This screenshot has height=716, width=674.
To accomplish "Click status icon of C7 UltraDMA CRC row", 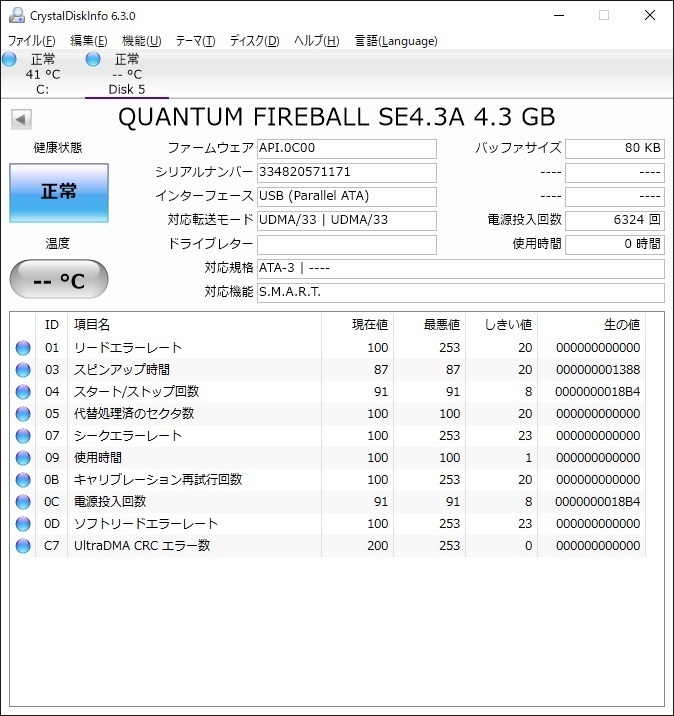I will pyautogui.click(x=23, y=546).
